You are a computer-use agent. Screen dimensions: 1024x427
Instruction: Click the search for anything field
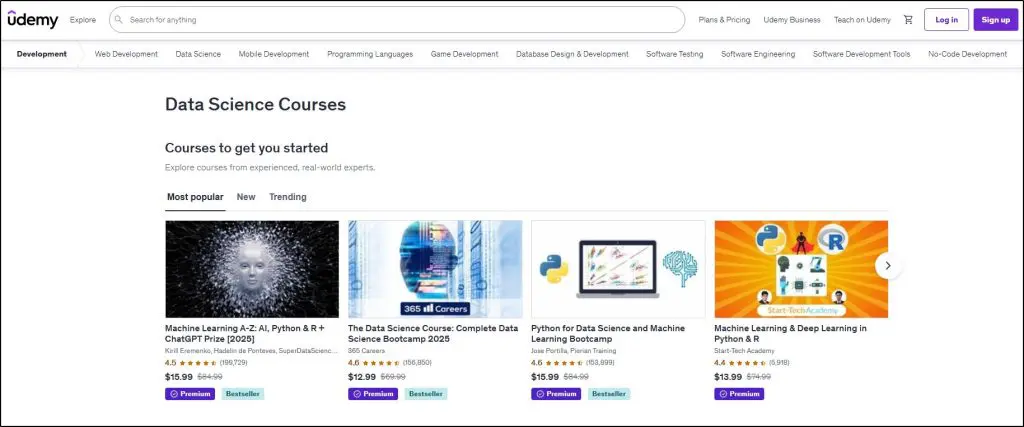click(397, 20)
